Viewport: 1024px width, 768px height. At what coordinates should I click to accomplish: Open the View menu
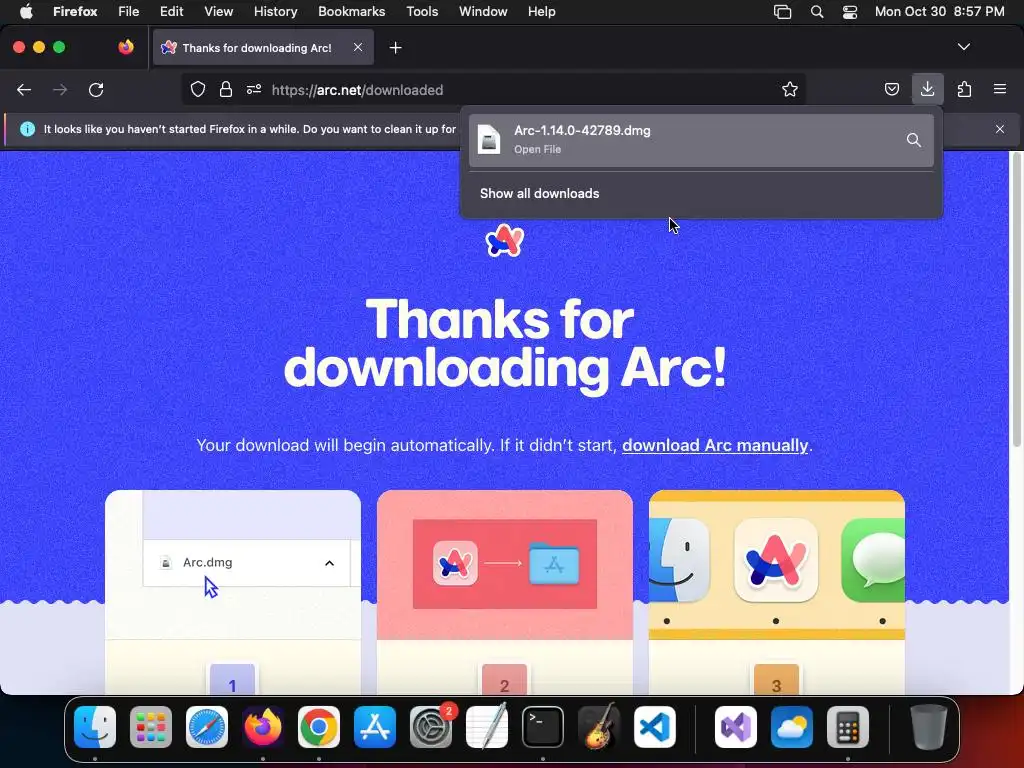pos(218,11)
